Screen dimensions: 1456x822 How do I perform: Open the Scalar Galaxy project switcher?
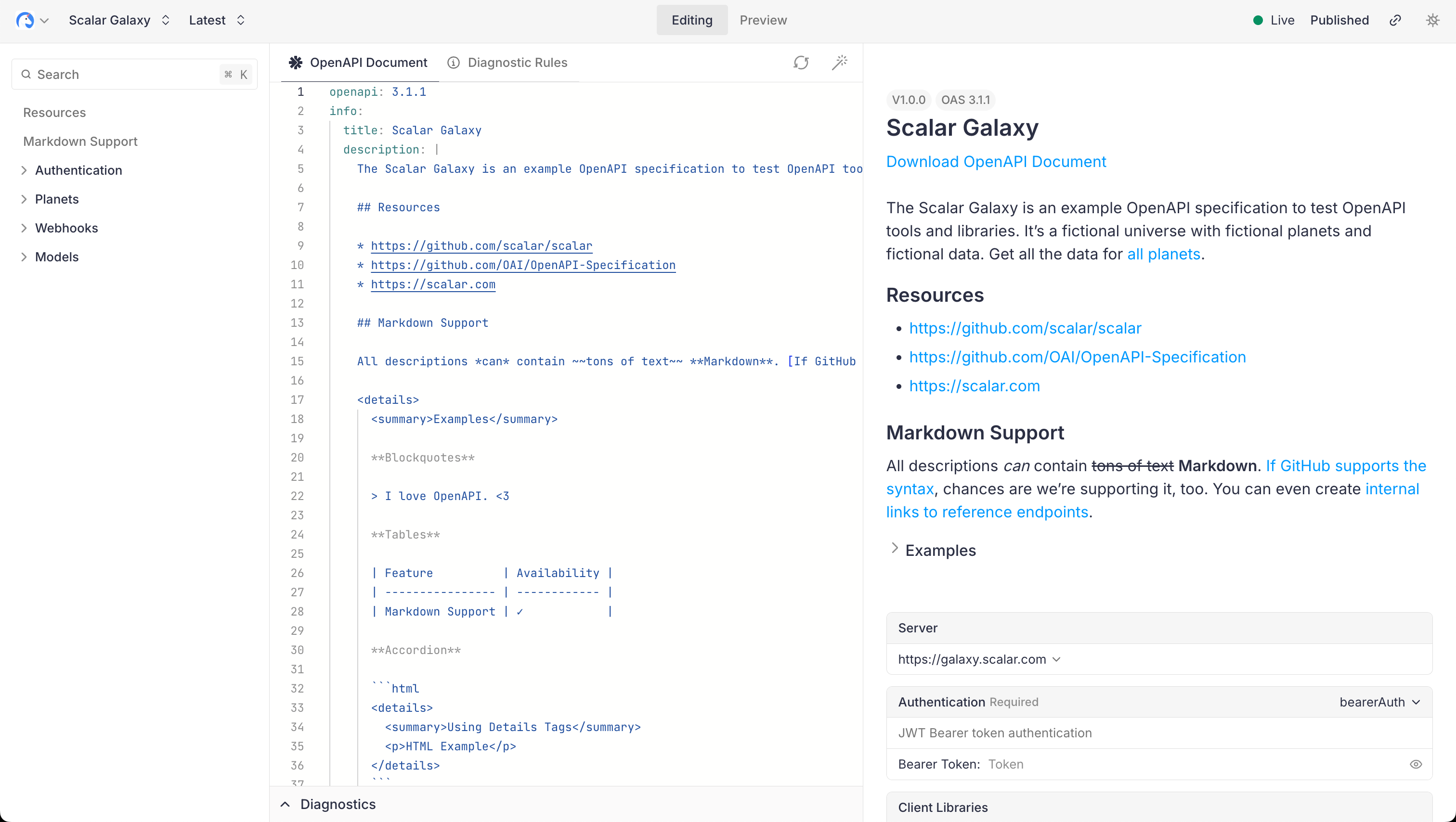pos(119,20)
